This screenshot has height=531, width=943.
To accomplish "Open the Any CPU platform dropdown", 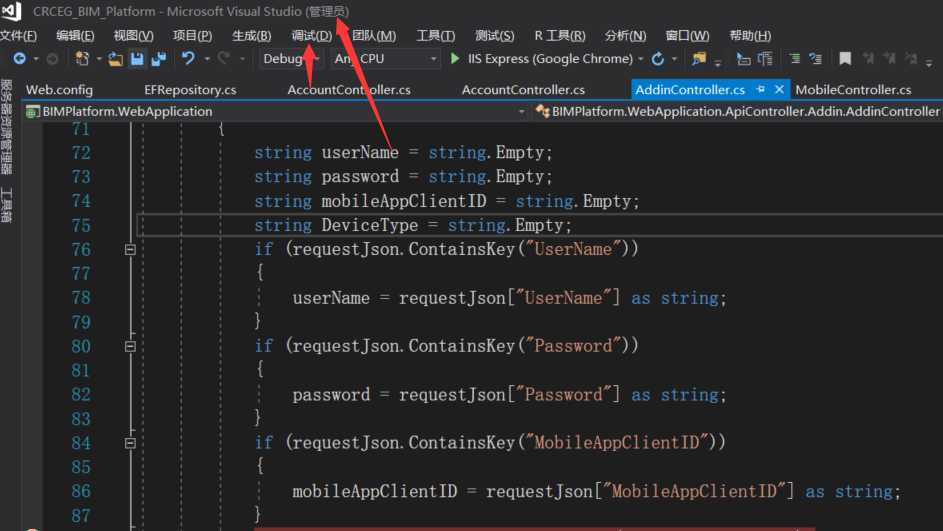I will [x=385, y=58].
